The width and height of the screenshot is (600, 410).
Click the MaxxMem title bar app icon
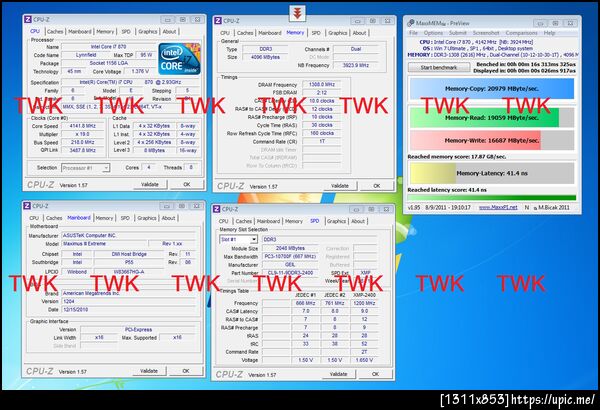pyautogui.click(x=411, y=23)
